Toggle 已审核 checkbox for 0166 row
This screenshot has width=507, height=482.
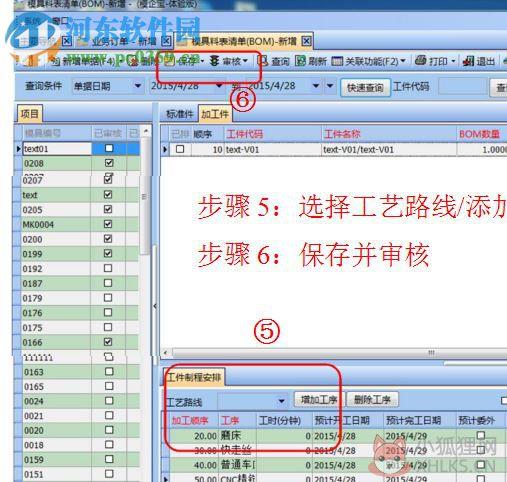[x=108, y=342]
